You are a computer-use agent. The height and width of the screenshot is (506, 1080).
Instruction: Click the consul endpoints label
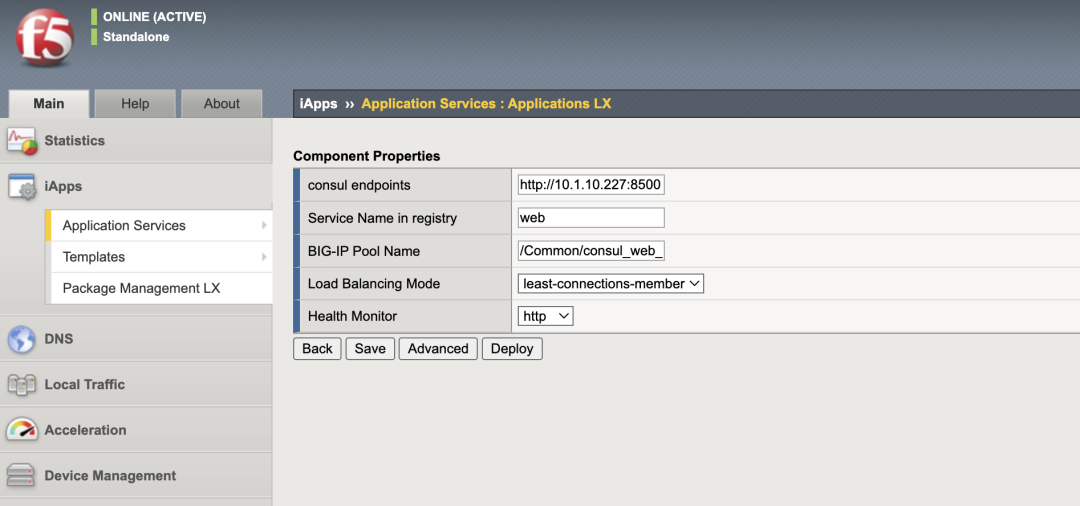pyautogui.click(x=359, y=185)
